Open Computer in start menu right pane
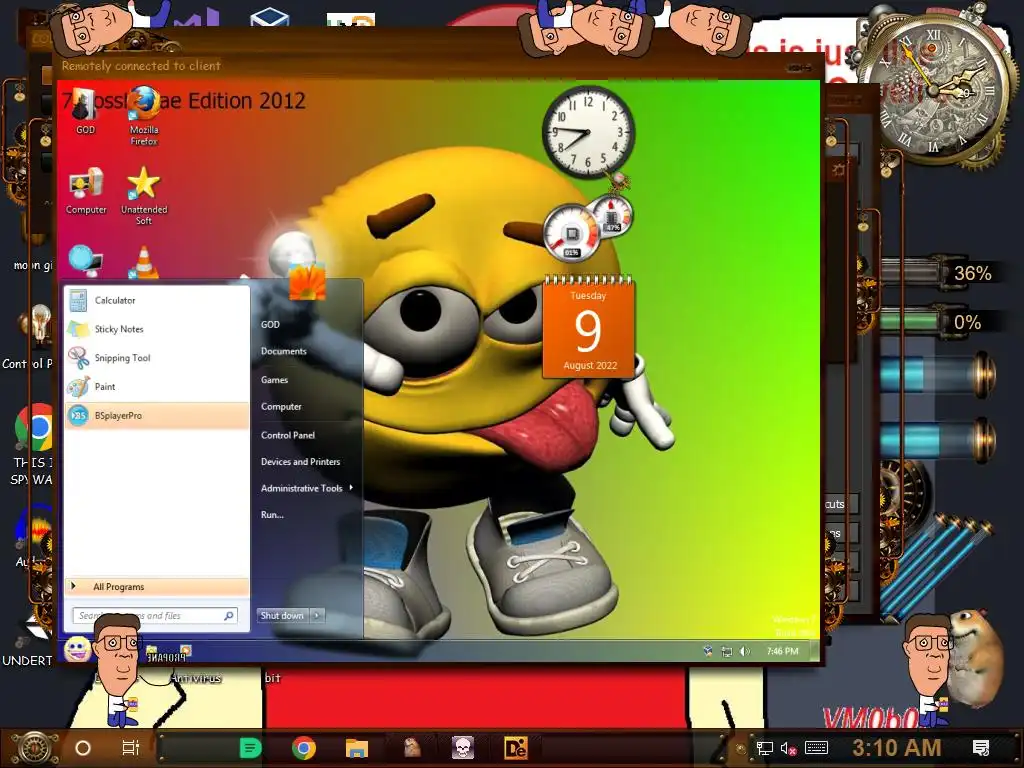Image resolution: width=1024 pixels, height=768 pixels. pyautogui.click(x=281, y=406)
